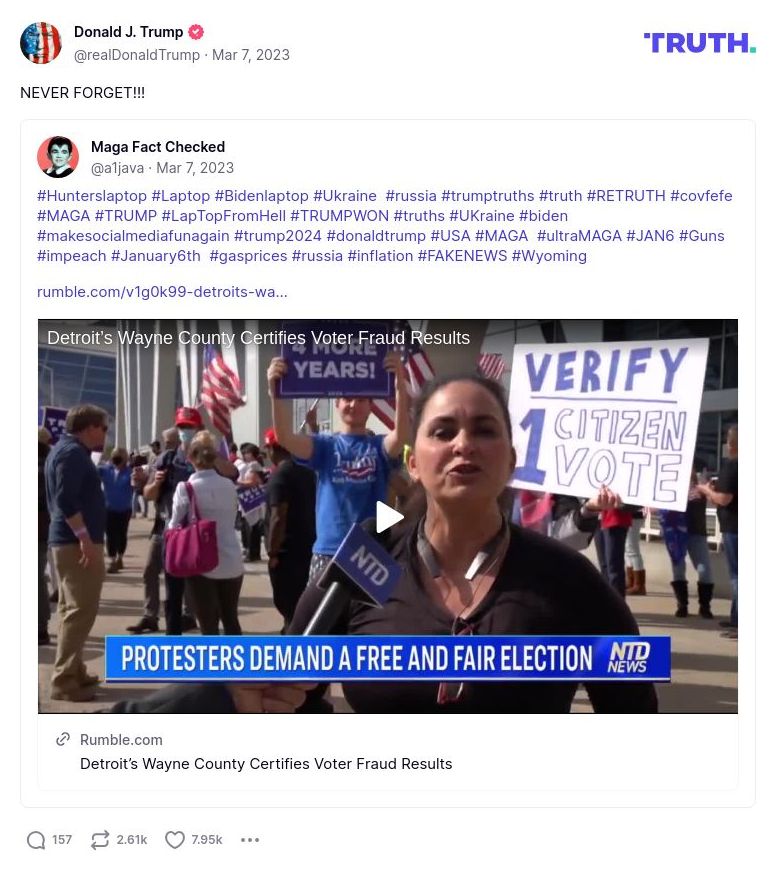The width and height of the screenshot is (777, 871).
Task: Open the #FAKENEWS hashtag
Action: tap(462, 256)
